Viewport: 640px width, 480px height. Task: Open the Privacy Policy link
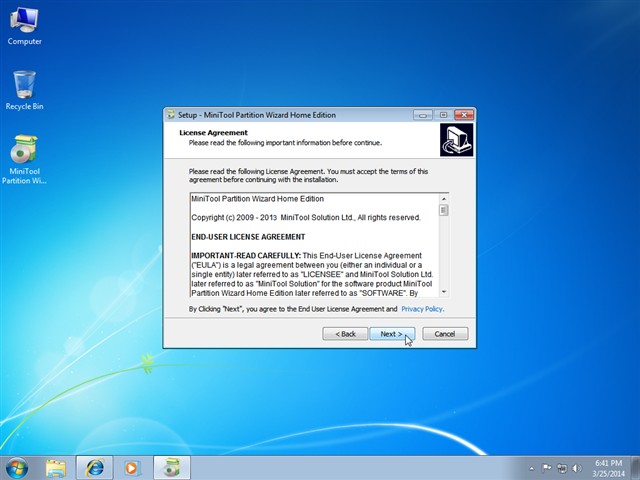pos(422,309)
